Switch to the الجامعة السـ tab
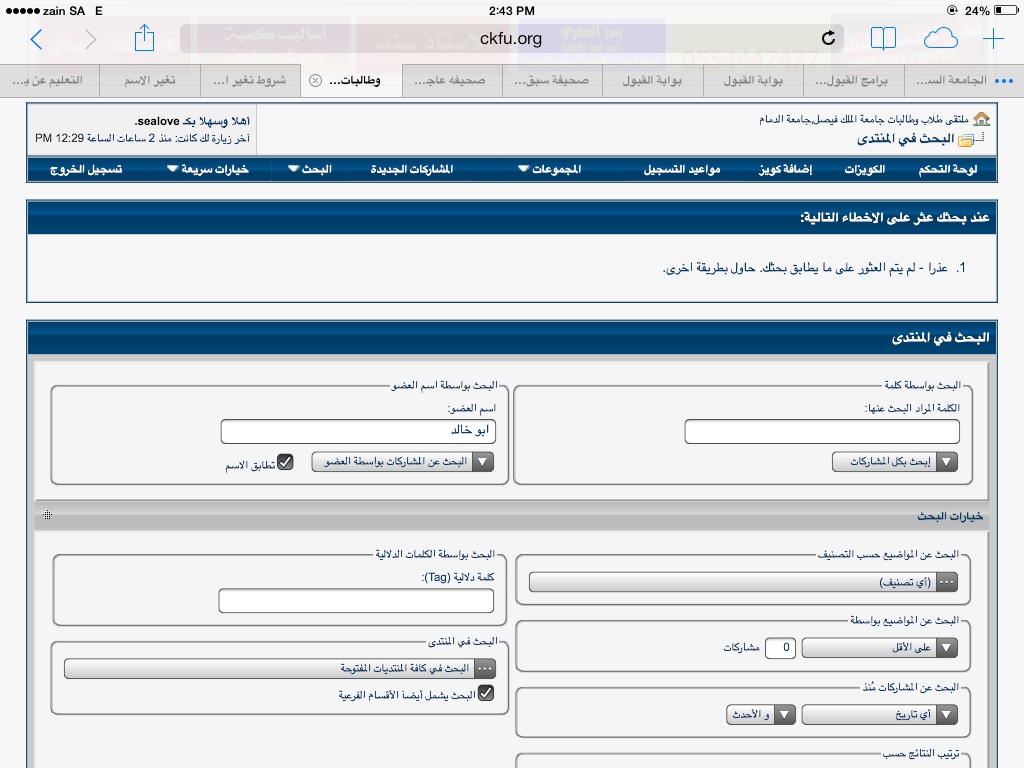The image size is (1024, 768). pos(950,81)
